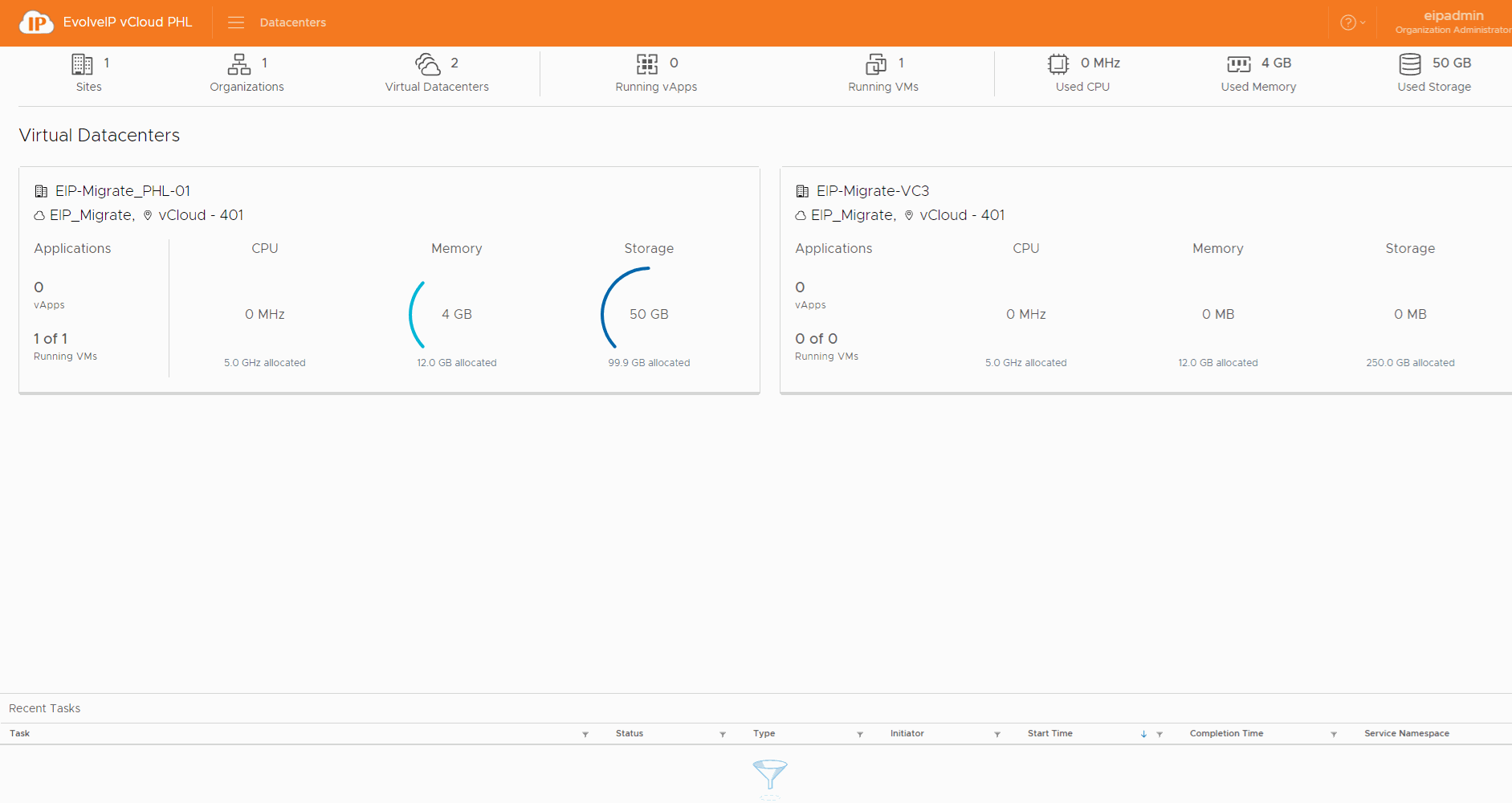Open the EIP-Migrate_PHL-01 datacenter
This screenshot has width=1512, height=803.
pos(122,191)
